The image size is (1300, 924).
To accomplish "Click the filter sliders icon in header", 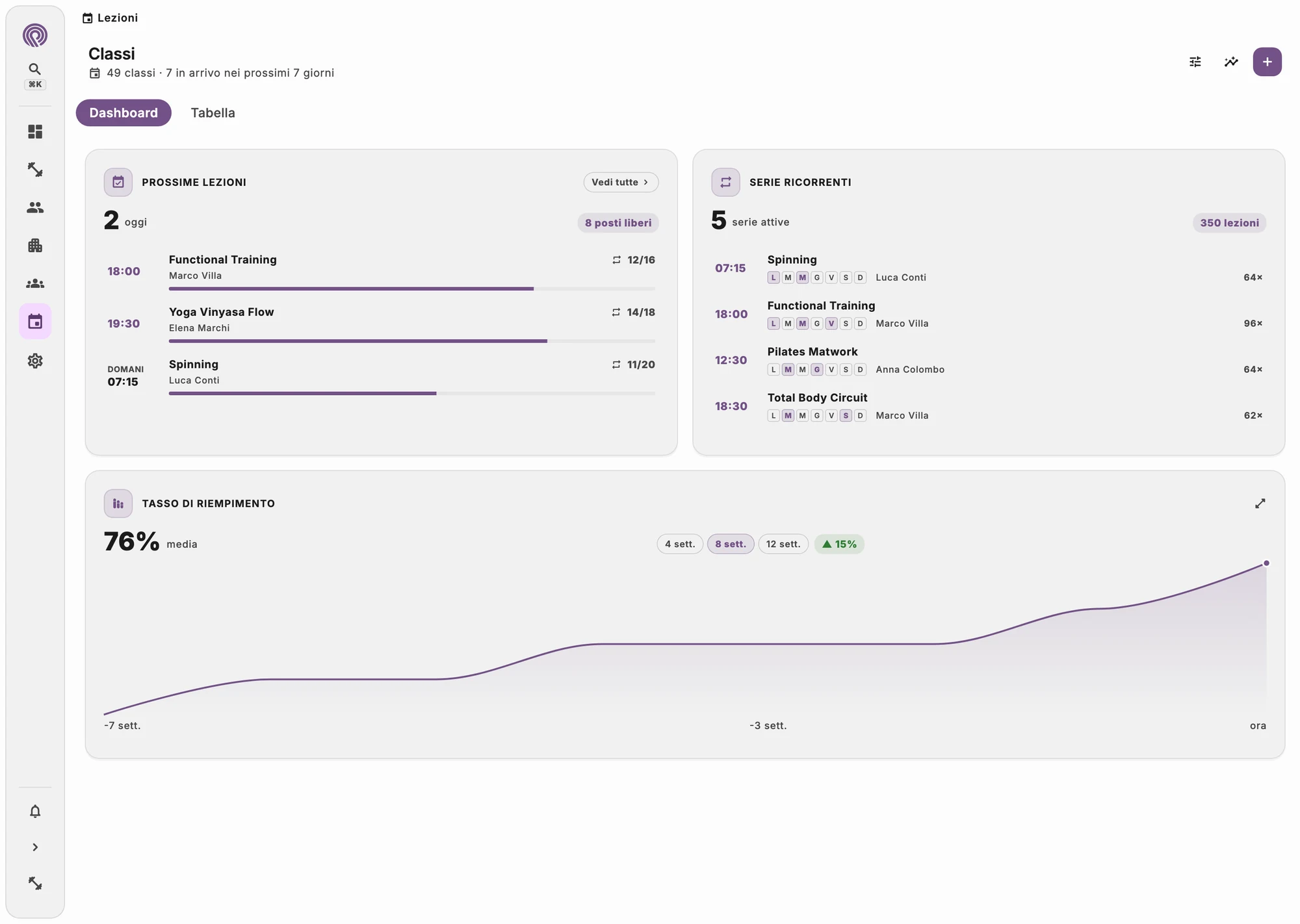I will [1195, 62].
